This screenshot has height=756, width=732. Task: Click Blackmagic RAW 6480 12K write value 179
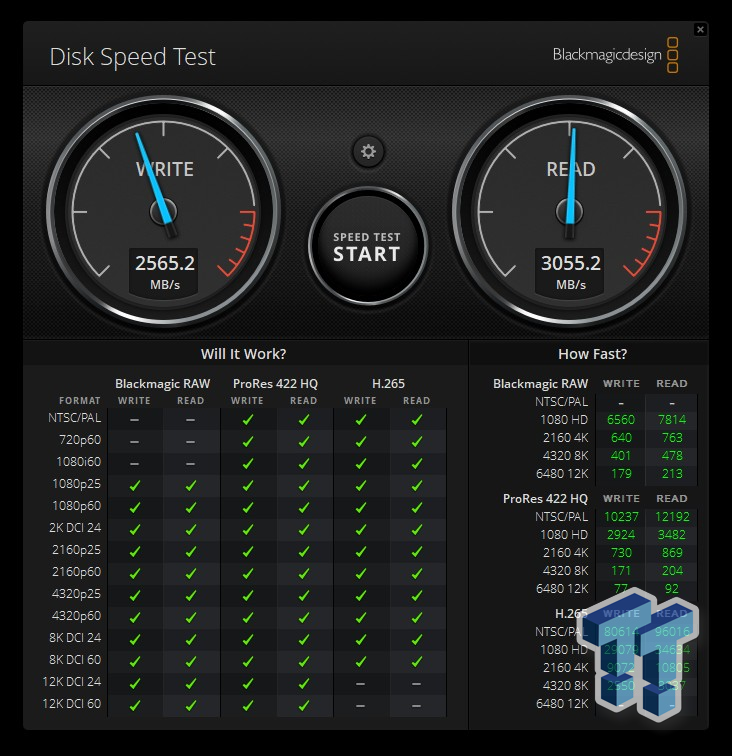621,473
